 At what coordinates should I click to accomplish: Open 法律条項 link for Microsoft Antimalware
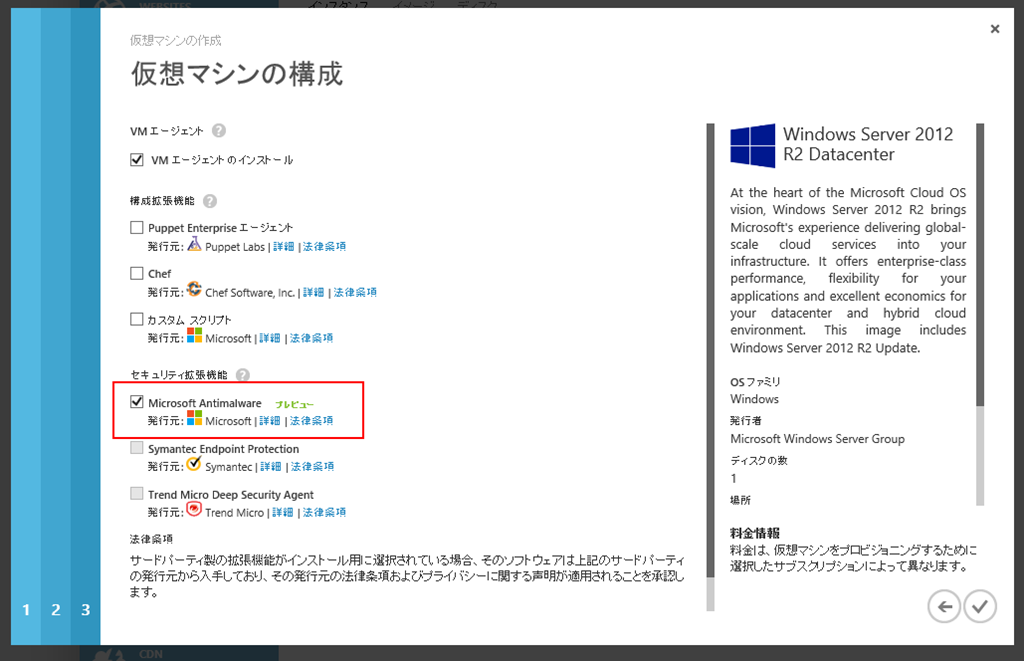click(312, 421)
